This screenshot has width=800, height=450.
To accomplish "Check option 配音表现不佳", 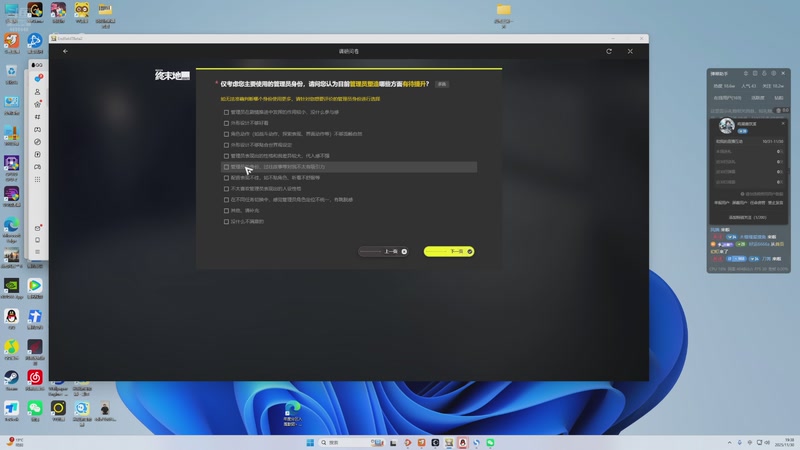I will [226, 178].
